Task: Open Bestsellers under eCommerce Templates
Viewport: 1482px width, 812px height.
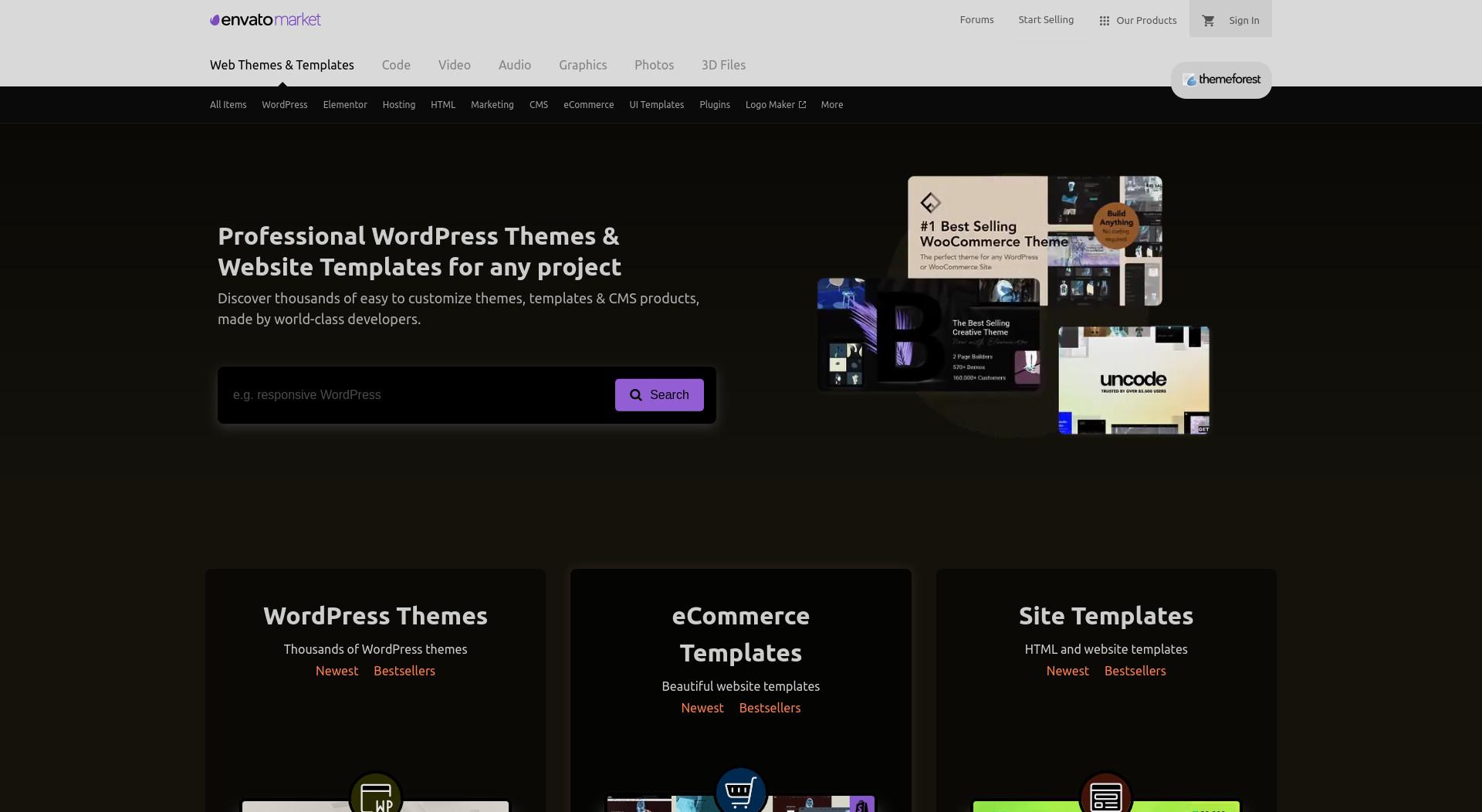Action: [770, 709]
